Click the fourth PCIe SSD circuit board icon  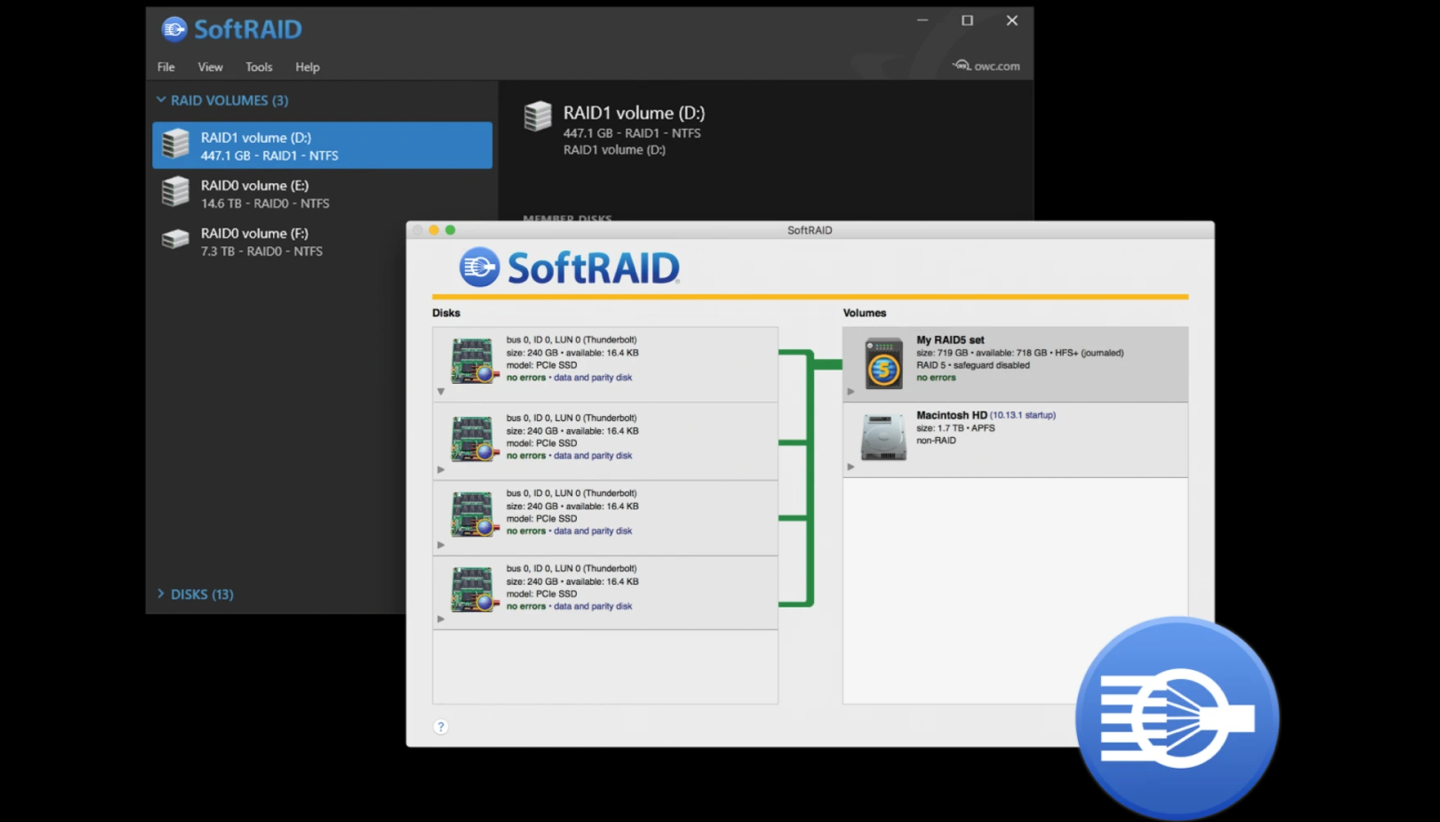(x=473, y=589)
